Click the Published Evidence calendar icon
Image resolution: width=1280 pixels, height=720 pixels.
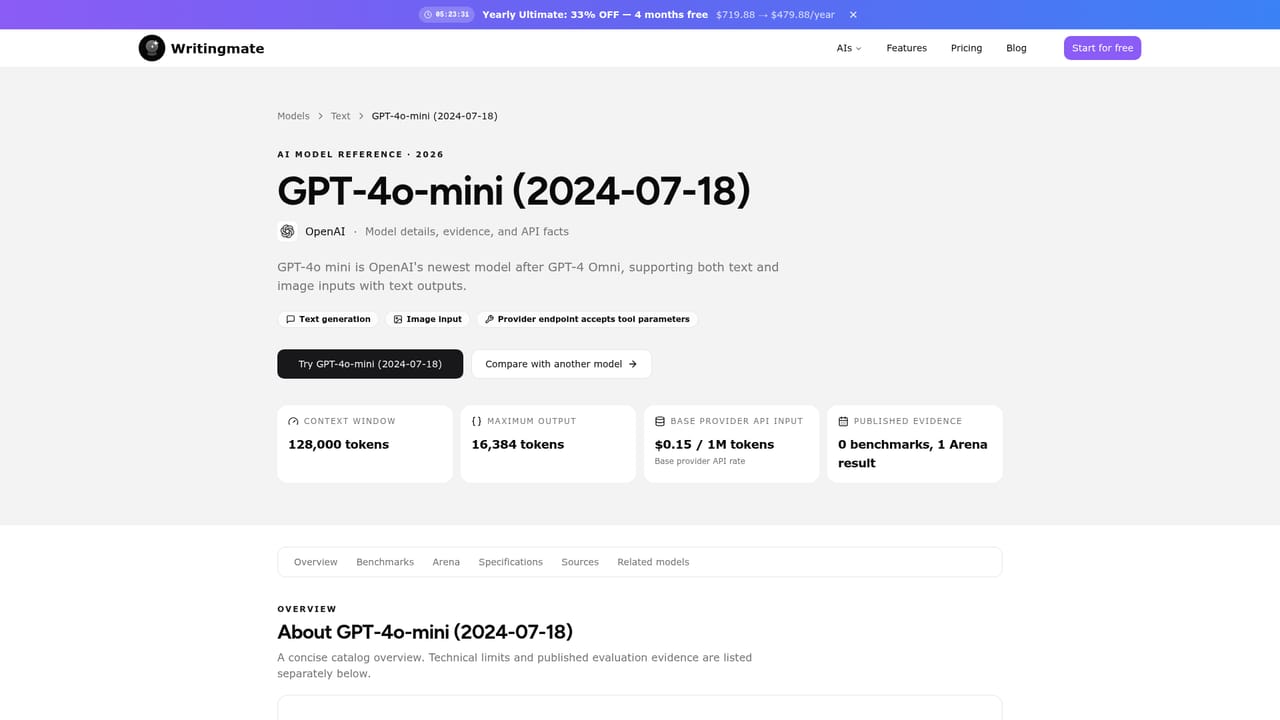click(843, 421)
